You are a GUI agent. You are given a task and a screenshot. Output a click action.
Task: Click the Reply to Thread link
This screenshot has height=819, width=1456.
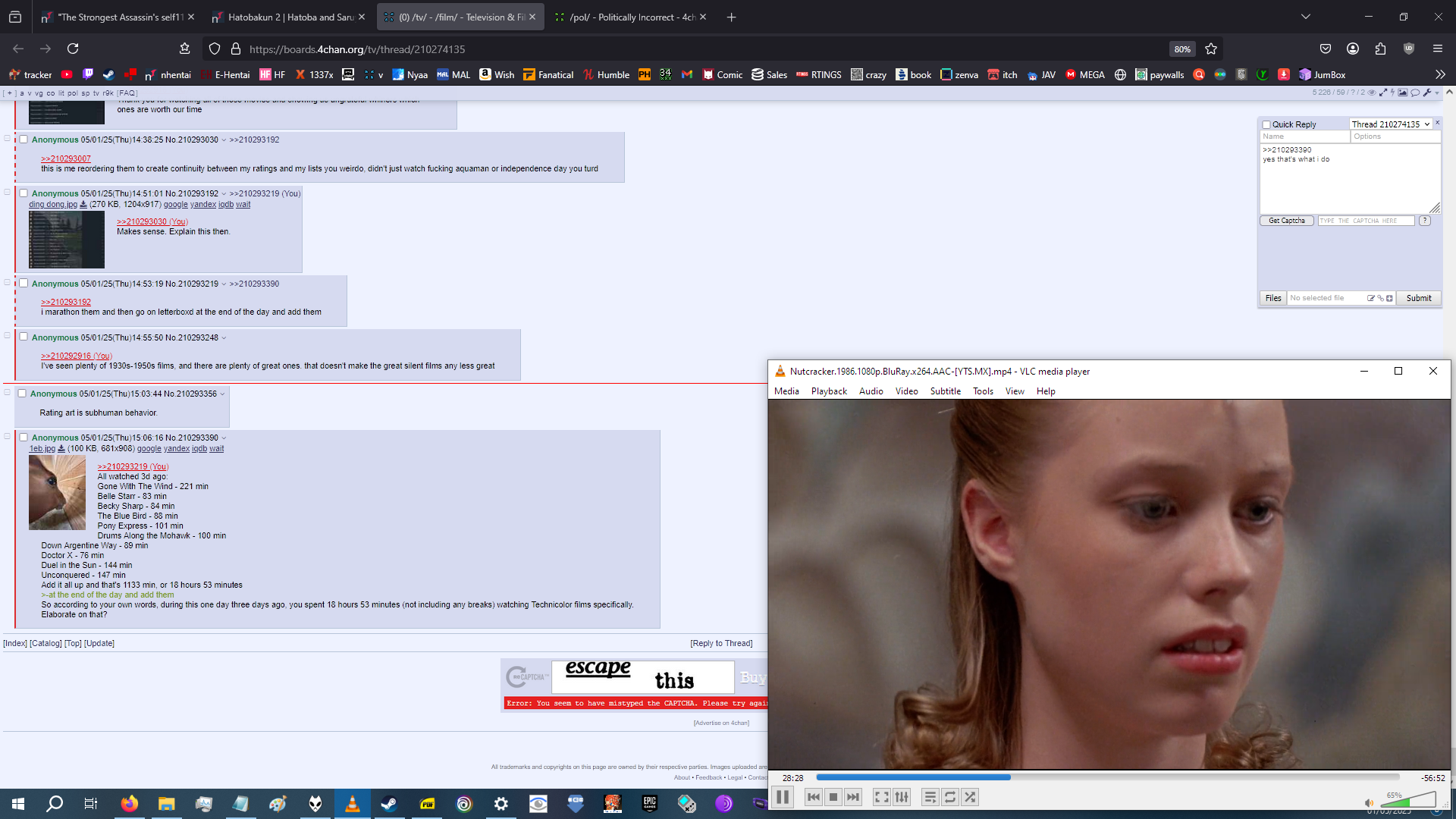721,643
